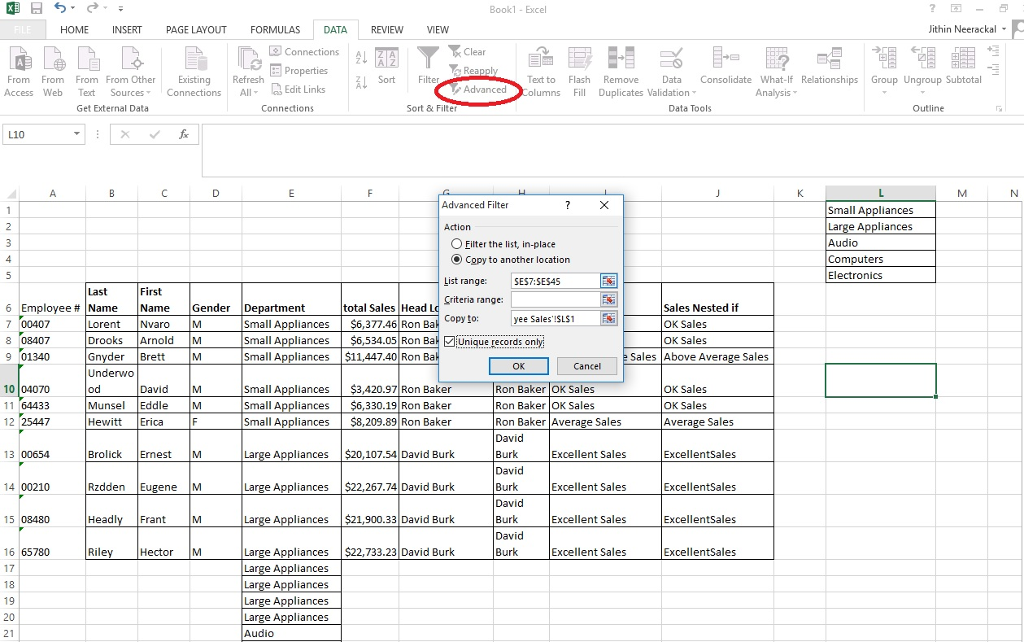Switch to the FORMULAS tab

coord(275,29)
